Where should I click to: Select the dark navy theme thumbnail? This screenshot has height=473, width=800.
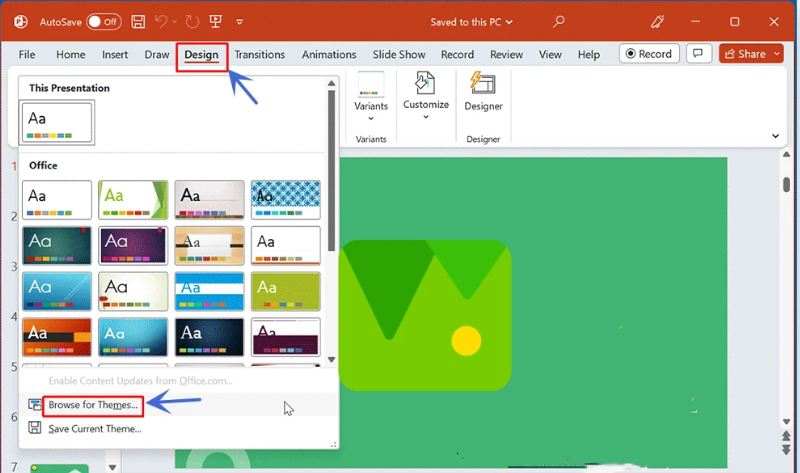click(209, 337)
